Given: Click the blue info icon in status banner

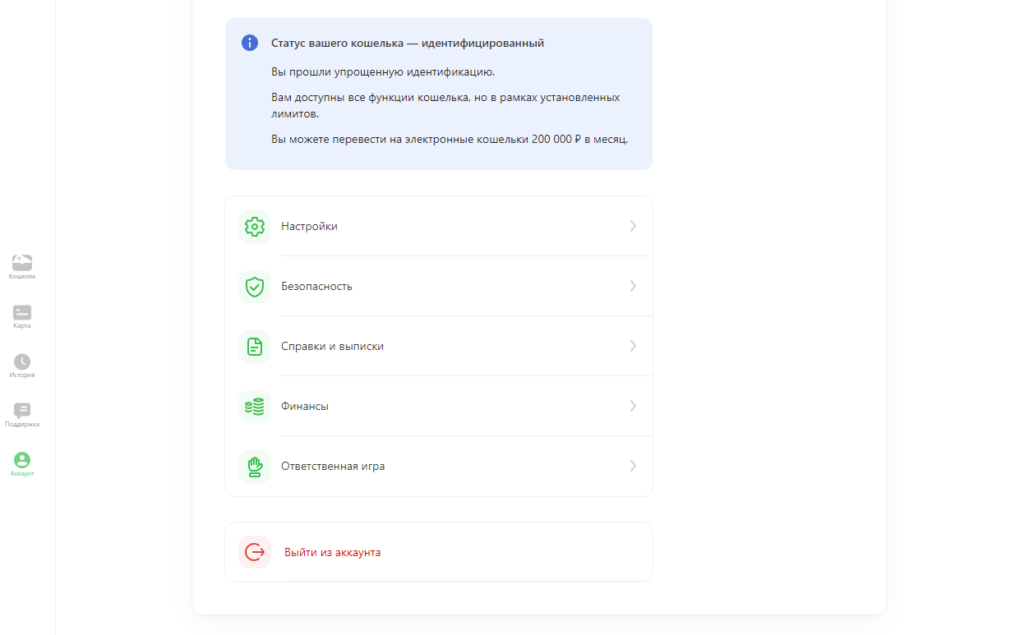Looking at the screenshot, I should pyautogui.click(x=249, y=42).
